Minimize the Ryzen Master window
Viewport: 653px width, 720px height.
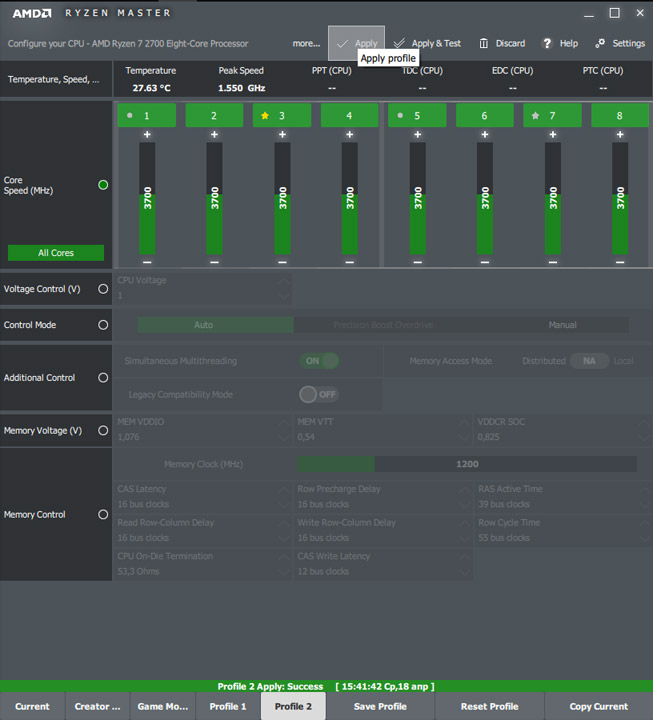[x=589, y=16]
